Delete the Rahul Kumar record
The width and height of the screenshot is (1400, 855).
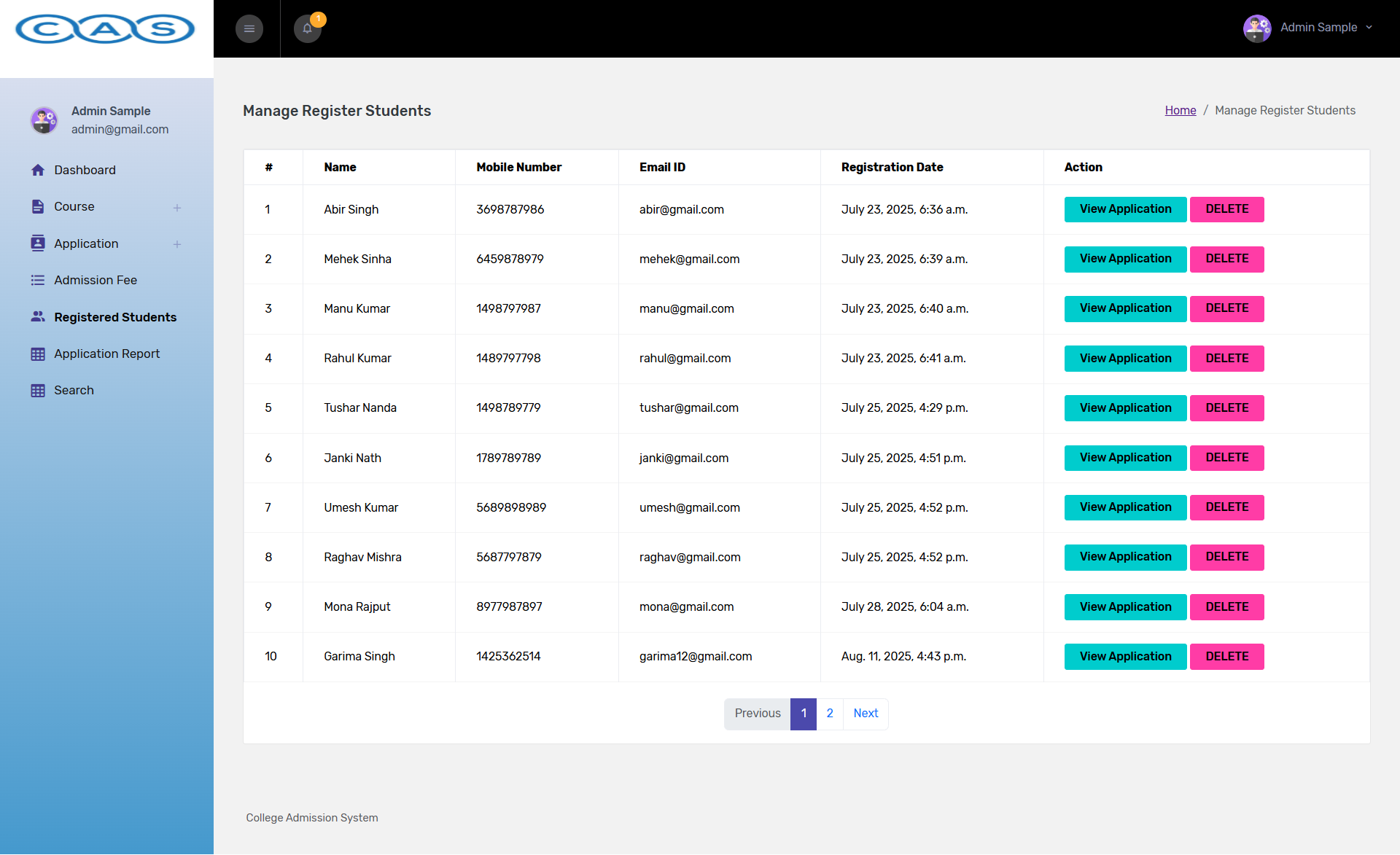1226,359
